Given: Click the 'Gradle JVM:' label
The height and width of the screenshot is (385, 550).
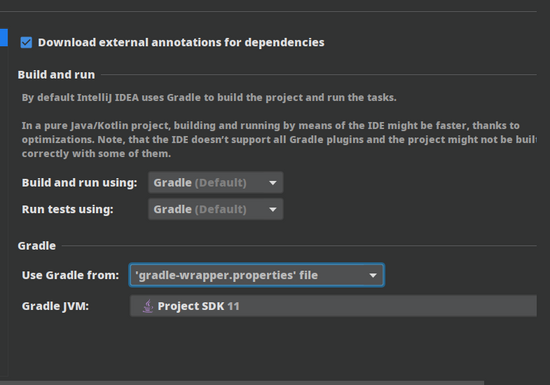Looking at the screenshot, I should 55,306.
